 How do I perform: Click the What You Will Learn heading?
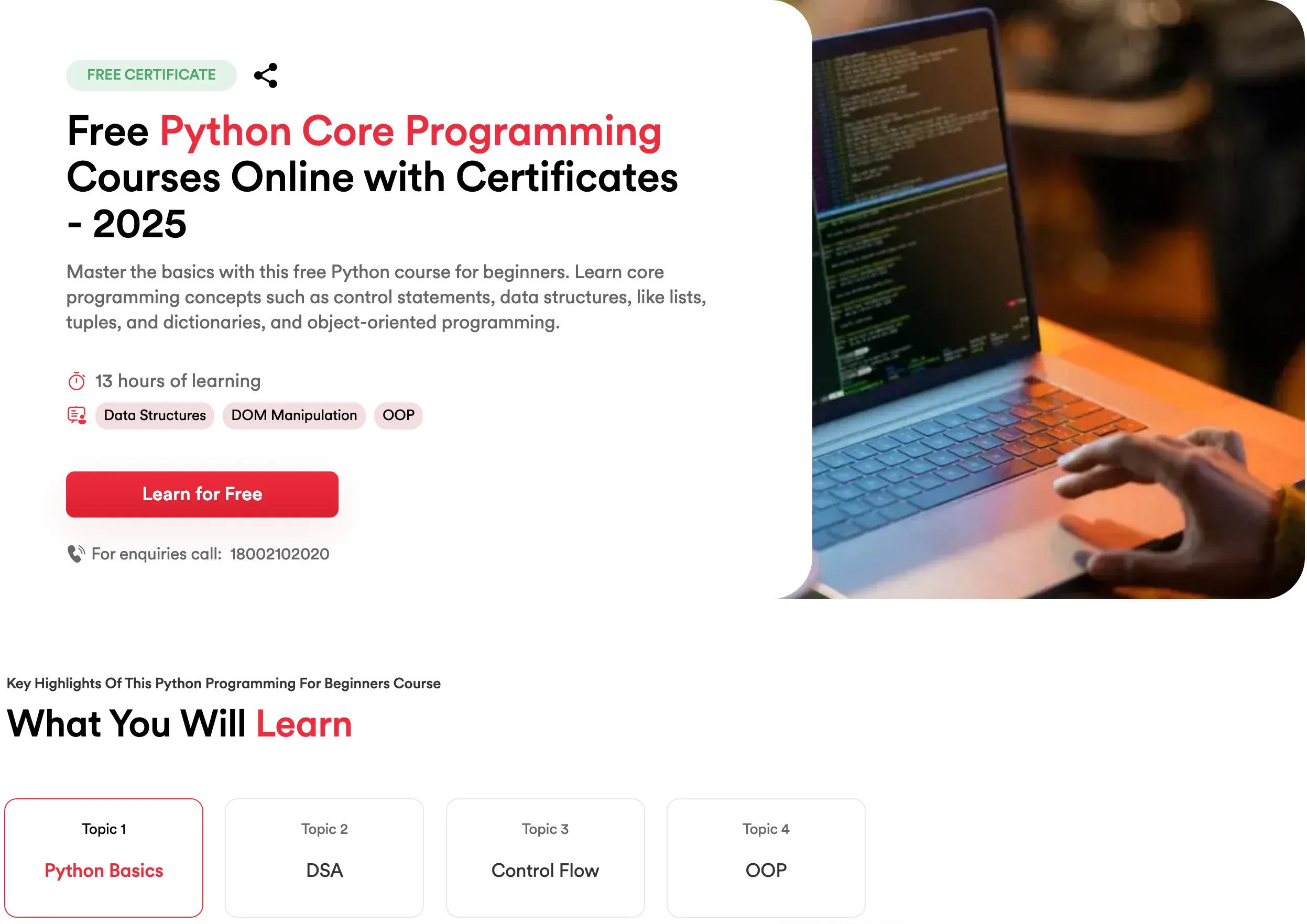179,724
